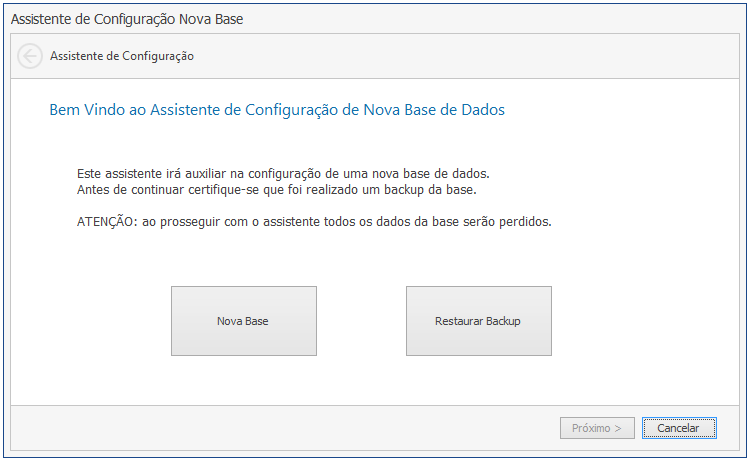751x463 pixels.
Task: Click the word Dados ending the blue heading
Action: click(x=483, y=110)
